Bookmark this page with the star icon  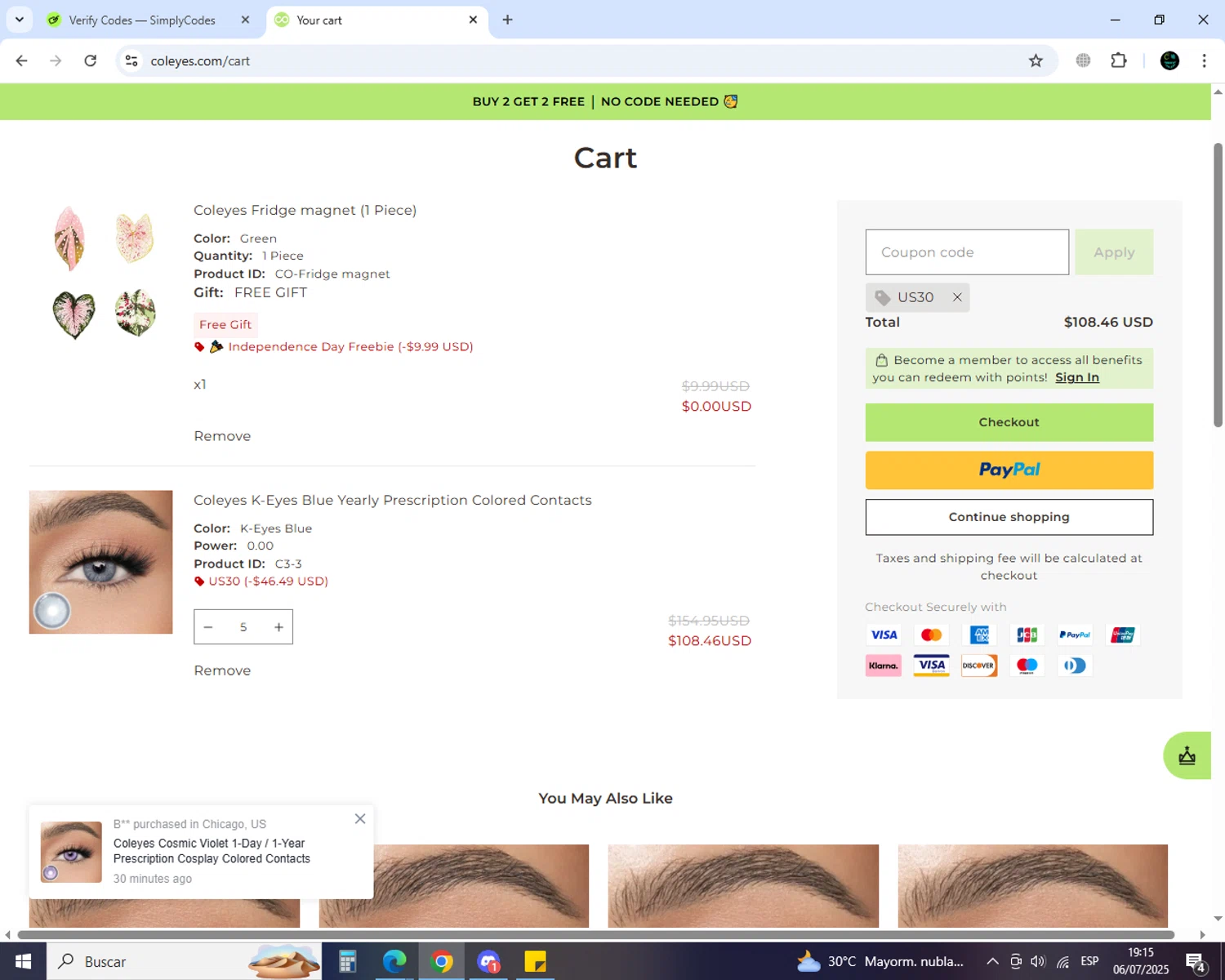[1036, 60]
